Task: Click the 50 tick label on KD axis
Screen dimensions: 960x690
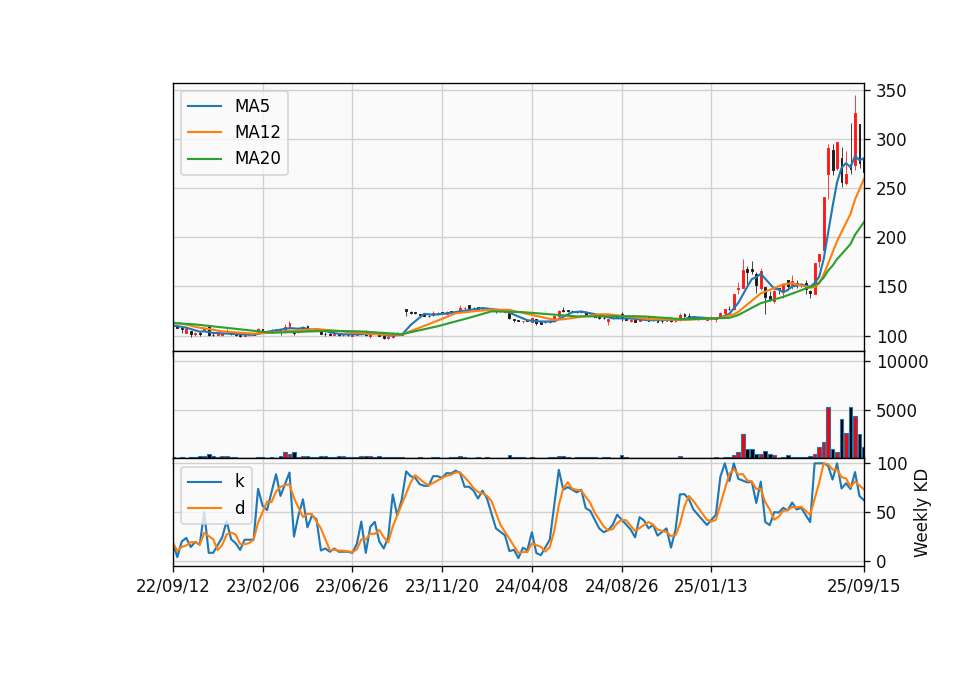Action: [x=886, y=513]
